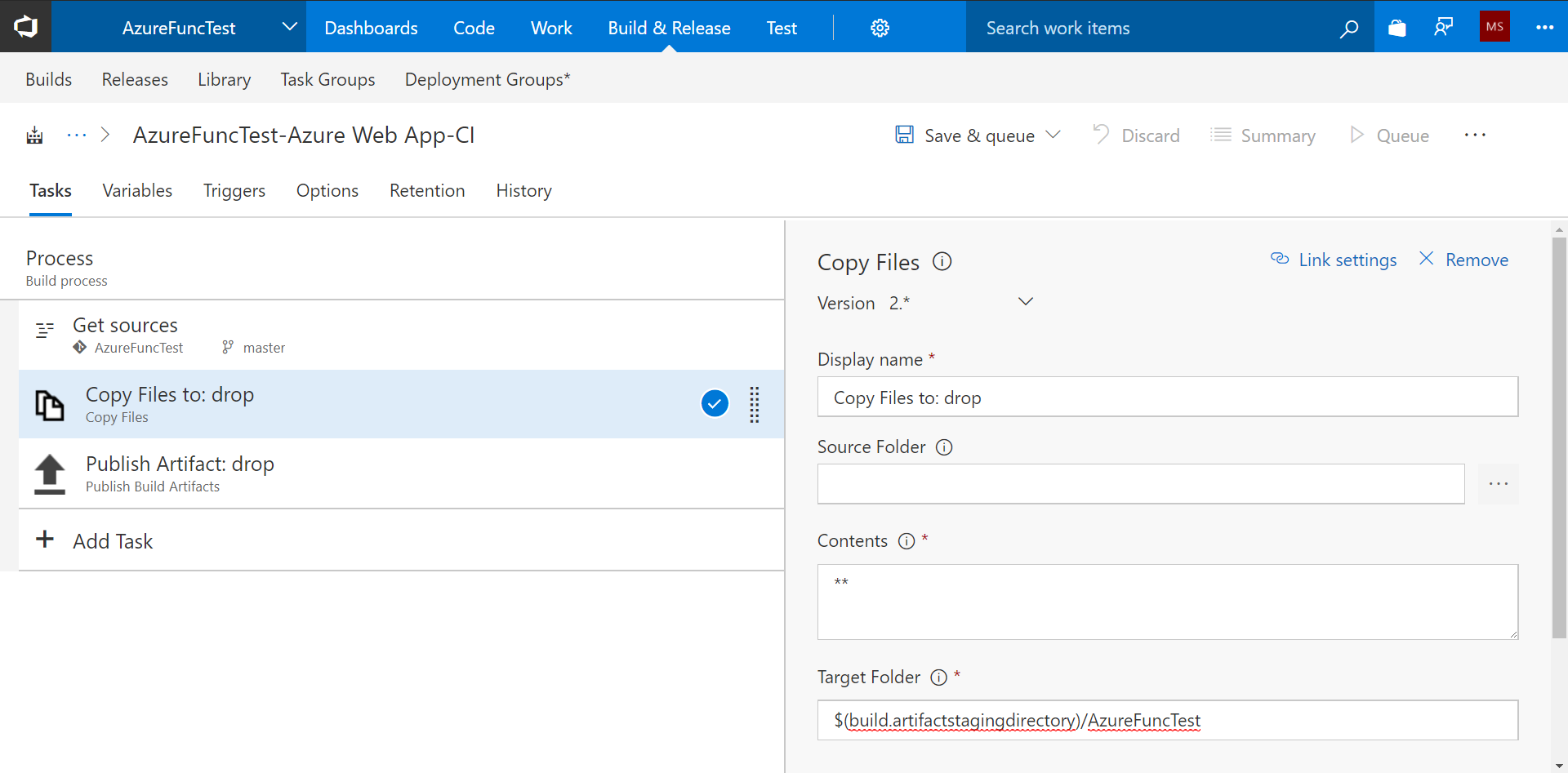The image size is (1568, 773).
Task: Open the Build & Release hub
Action: (x=669, y=28)
